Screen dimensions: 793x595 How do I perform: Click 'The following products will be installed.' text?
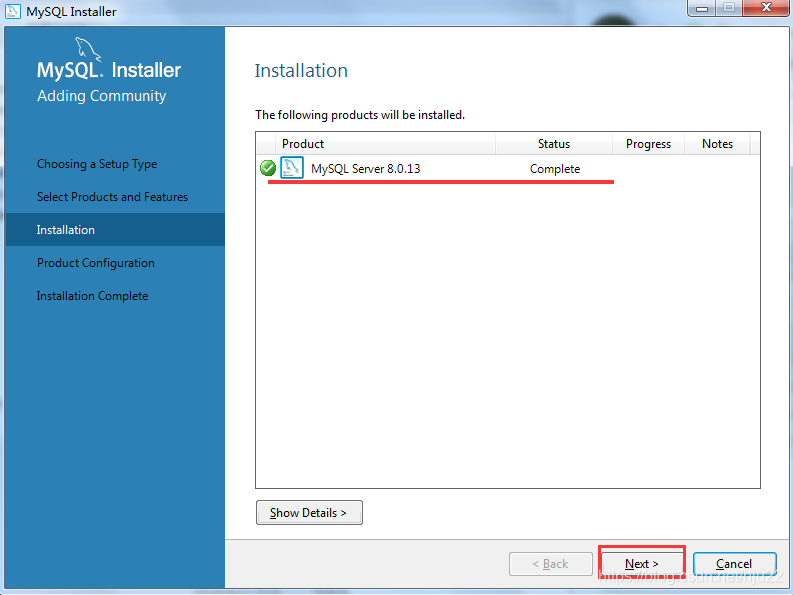pos(360,115)
